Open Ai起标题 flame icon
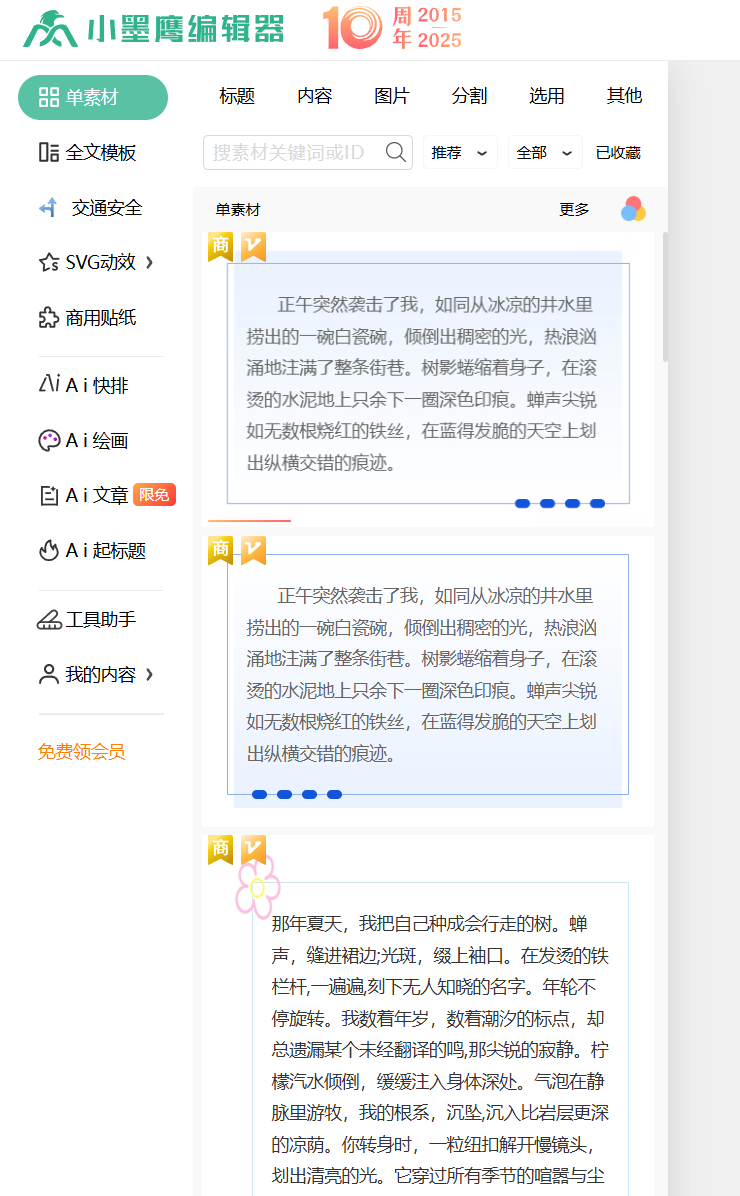This screenshot has width=740, height=1196. tap(48, 550)
